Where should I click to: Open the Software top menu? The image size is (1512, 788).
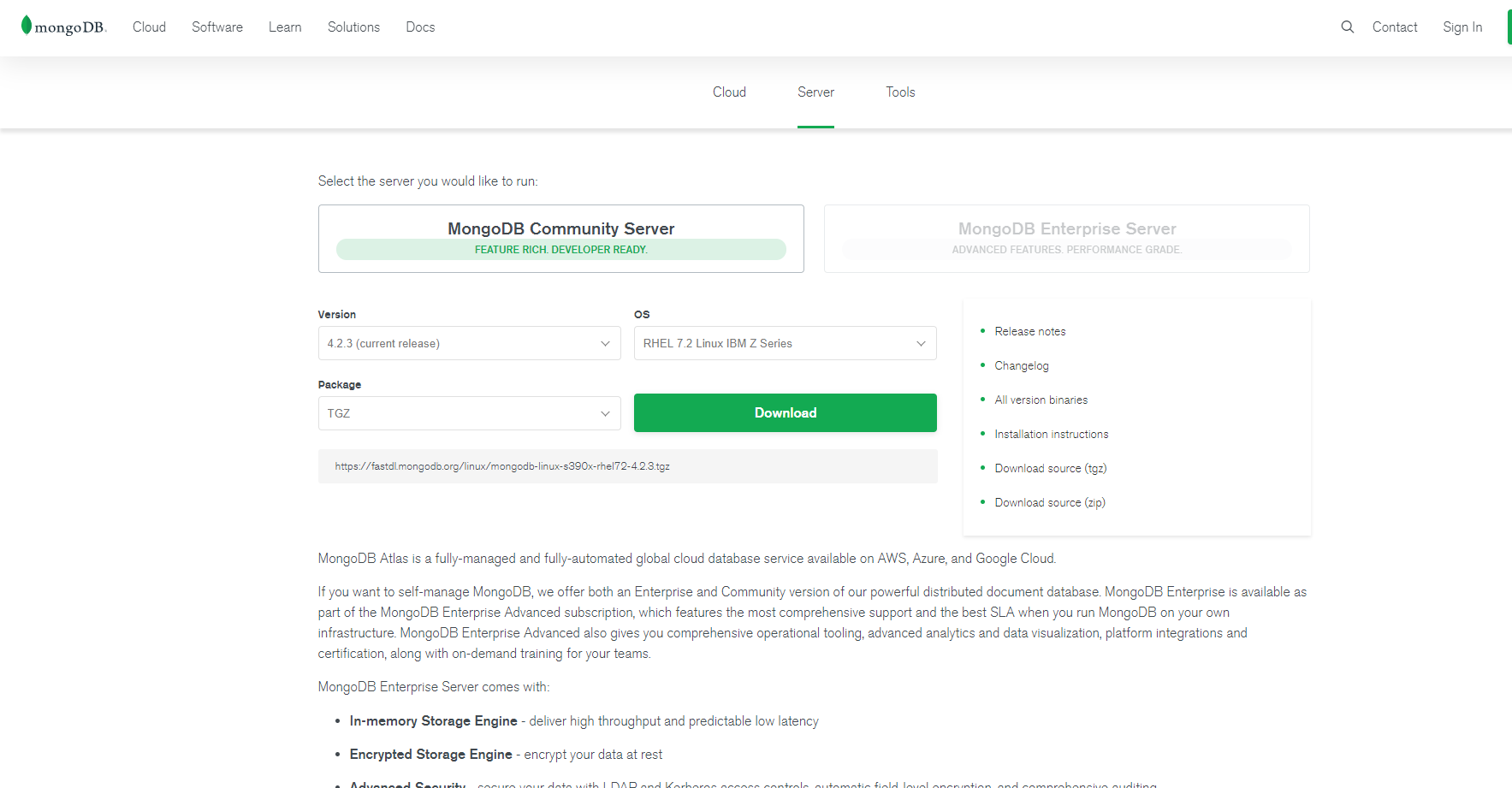point(217,27)
